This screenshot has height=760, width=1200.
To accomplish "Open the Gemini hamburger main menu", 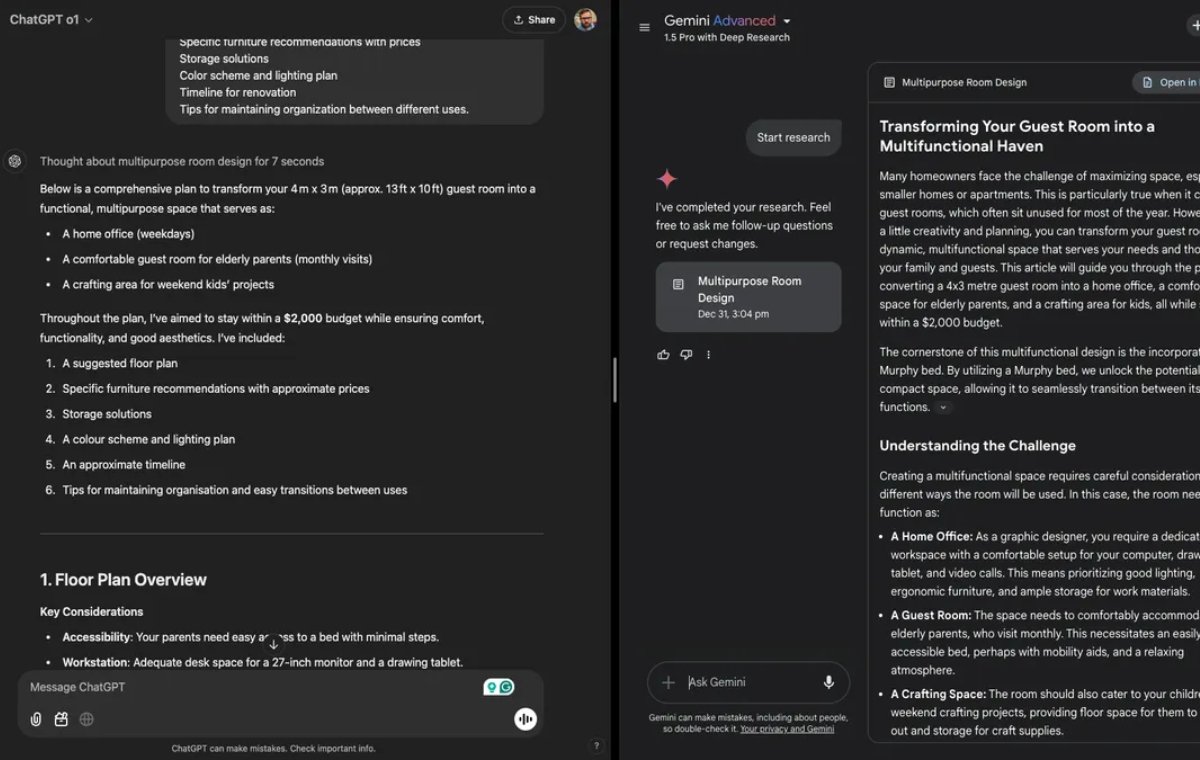I will pyautogui.click(x=645, y=27).
